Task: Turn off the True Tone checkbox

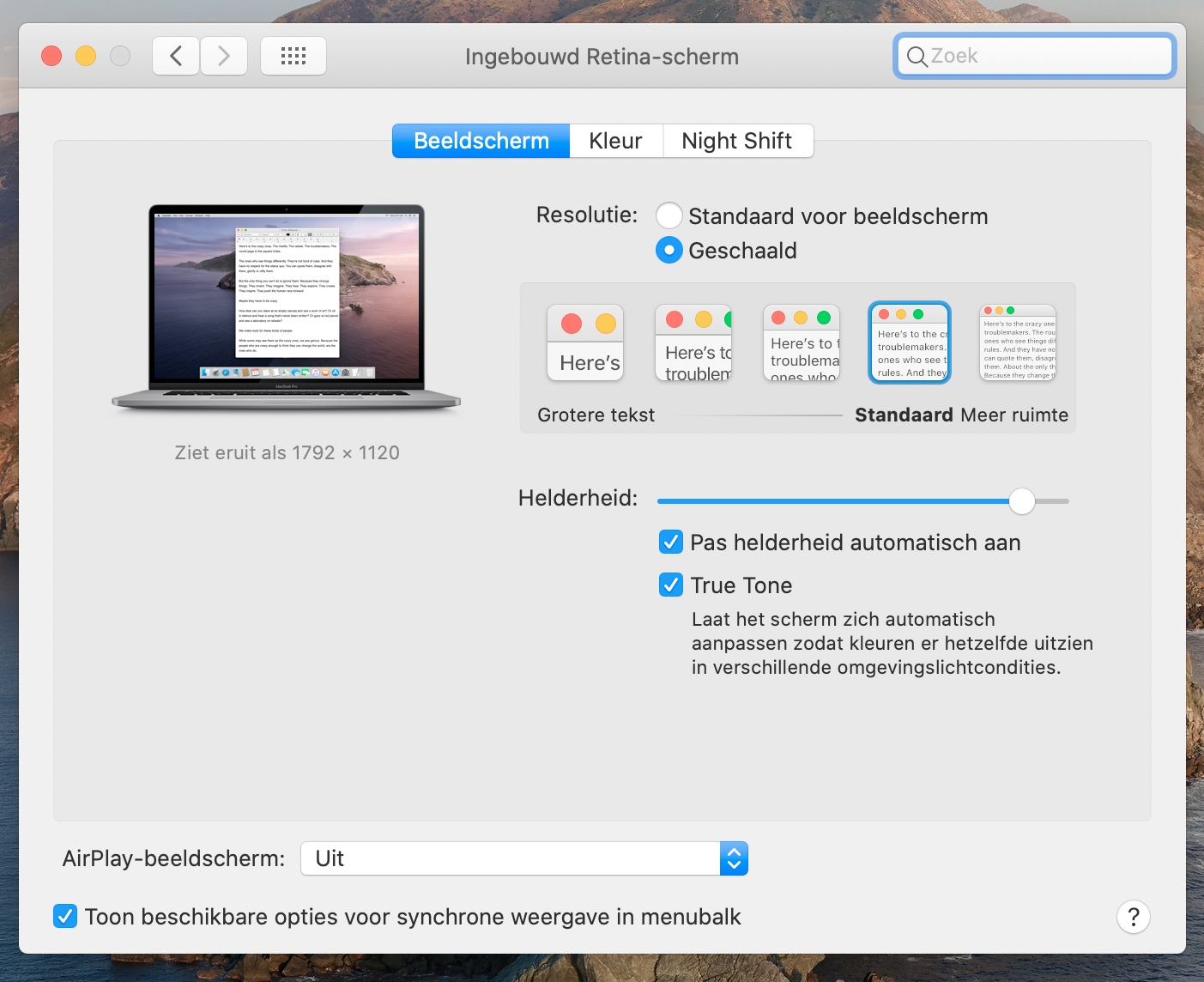Action: (671, 585)
